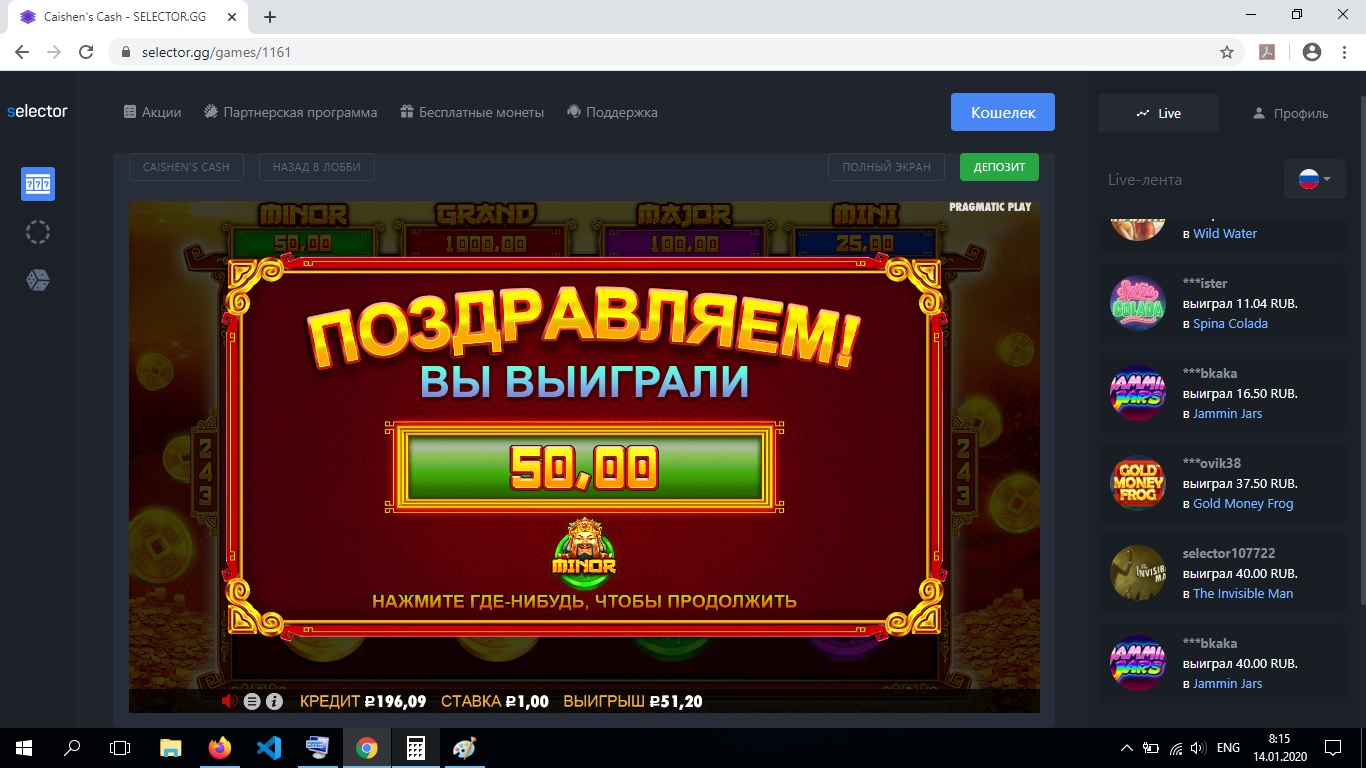Open the slots section in the sidebar
This screenshot has width=1366, height=768.
click(38, 184)
